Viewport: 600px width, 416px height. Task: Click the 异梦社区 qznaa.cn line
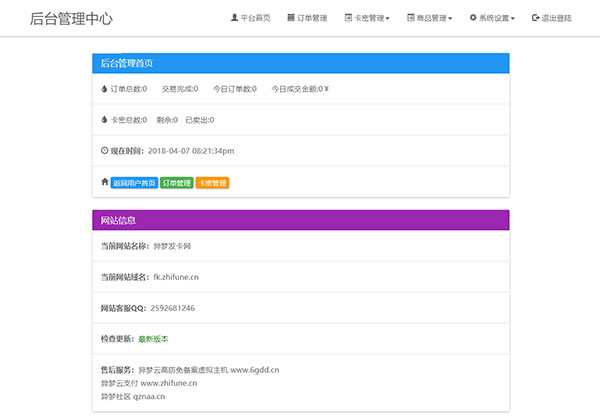(x=133, y=396)
